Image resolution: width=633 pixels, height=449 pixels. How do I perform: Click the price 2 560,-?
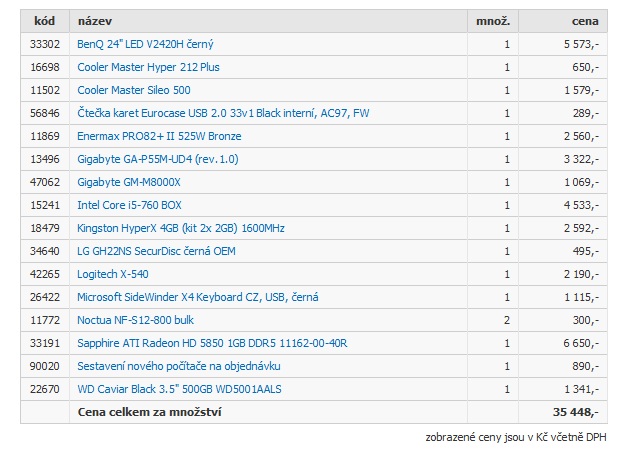(x=581, y=136)
